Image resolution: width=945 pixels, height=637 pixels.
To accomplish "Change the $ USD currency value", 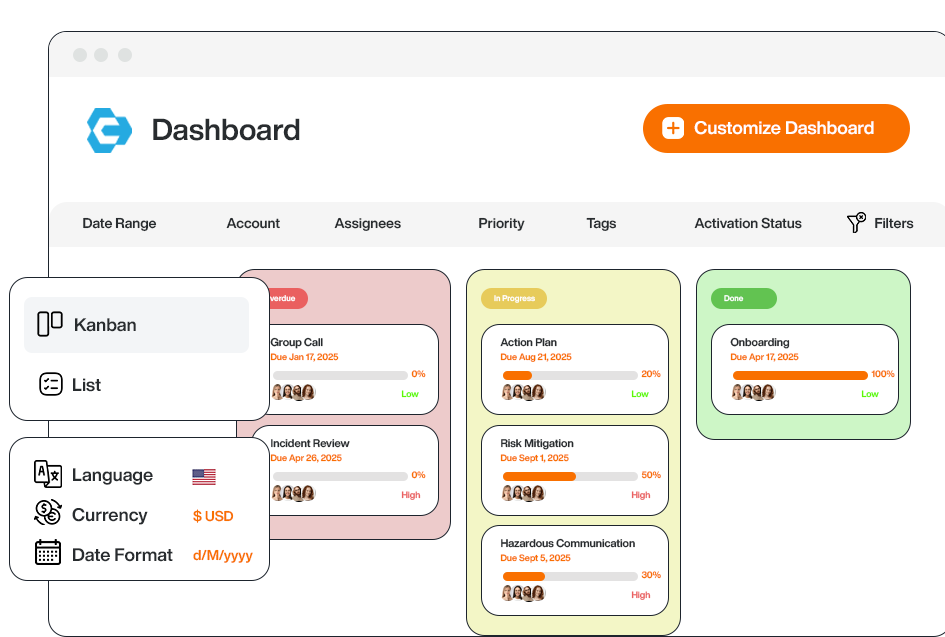I will 213,516.
